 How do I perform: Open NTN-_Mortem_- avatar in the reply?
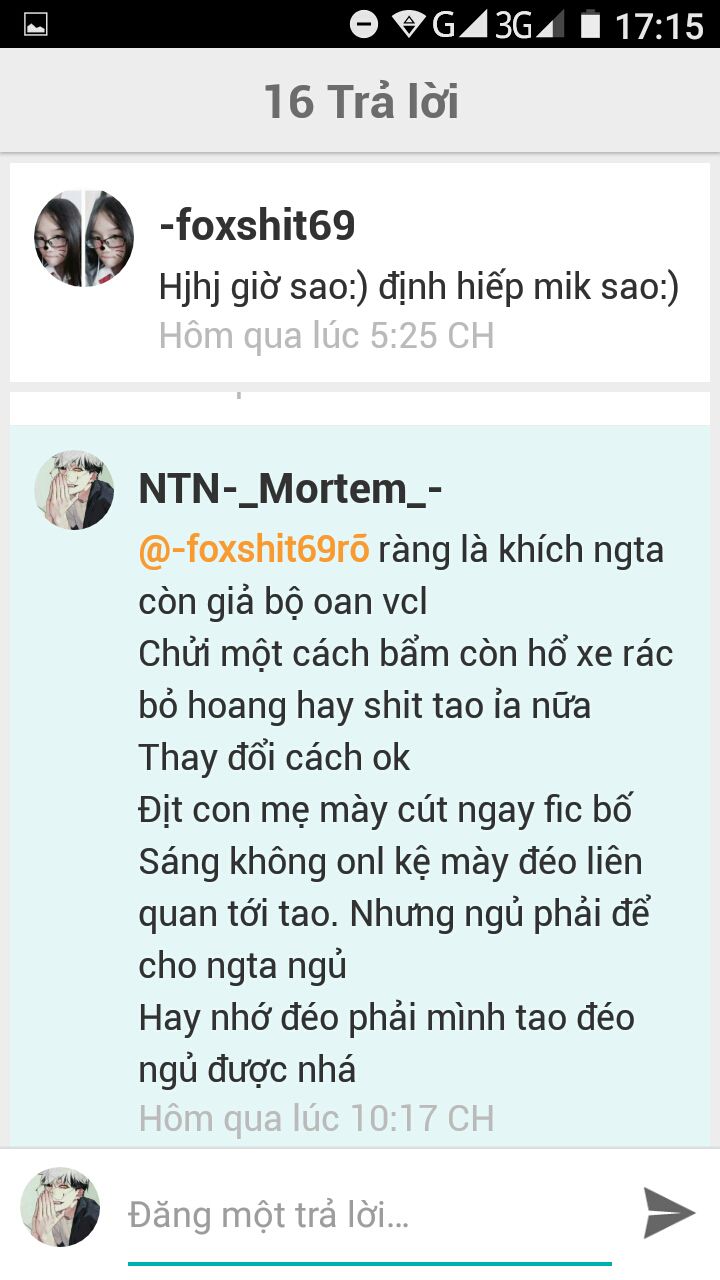pyautogui.click(x=74, y=489)
